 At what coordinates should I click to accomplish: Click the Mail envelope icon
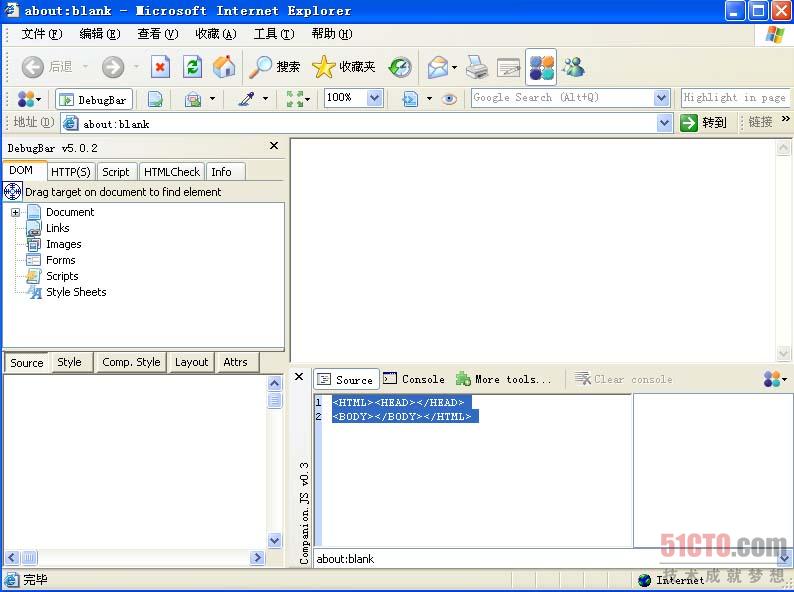coord(438,67)
